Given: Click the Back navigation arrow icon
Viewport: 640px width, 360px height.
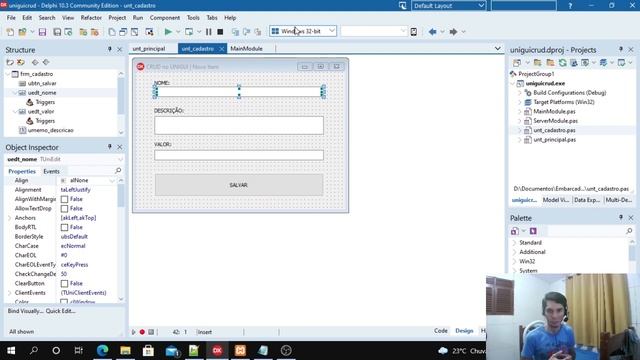Looking at the screenshot, I should pyautogui.click(x=433, y=31).
